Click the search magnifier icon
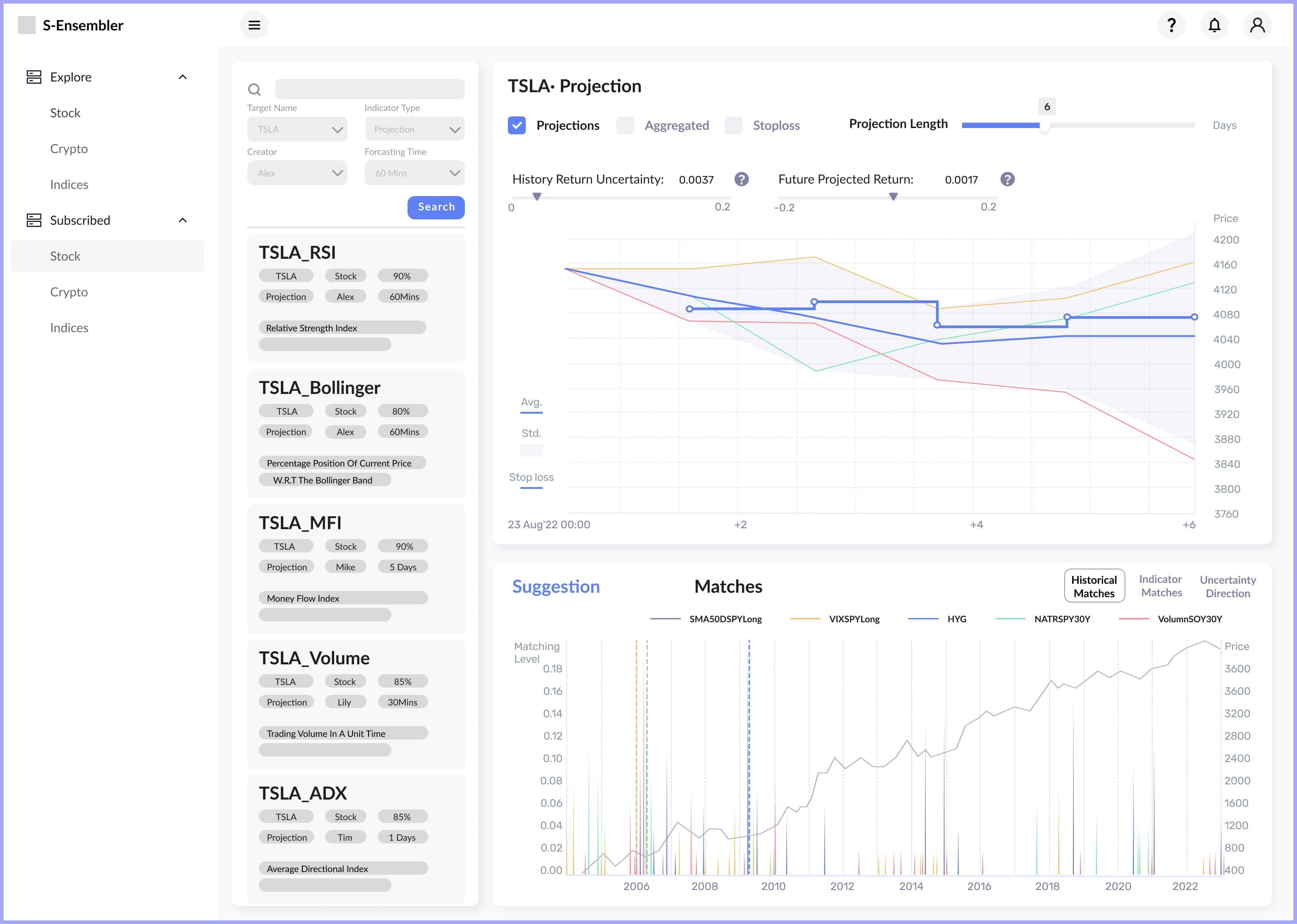The width and height of the screenshot is (1297, 924). (254, 90)
